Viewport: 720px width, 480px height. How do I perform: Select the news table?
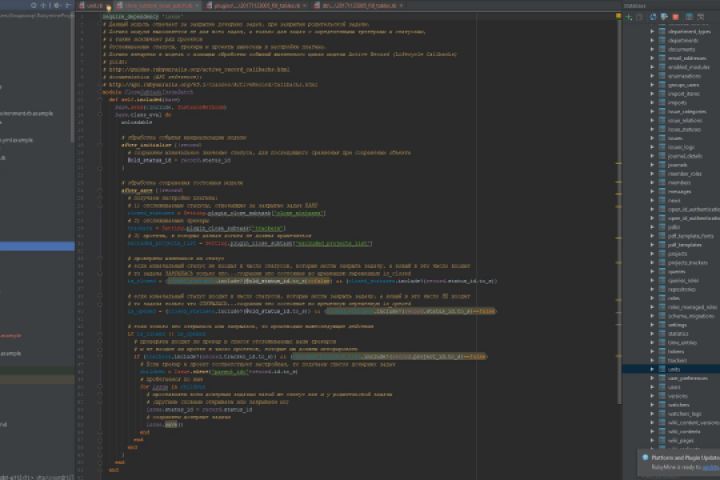tap(674, 200)
